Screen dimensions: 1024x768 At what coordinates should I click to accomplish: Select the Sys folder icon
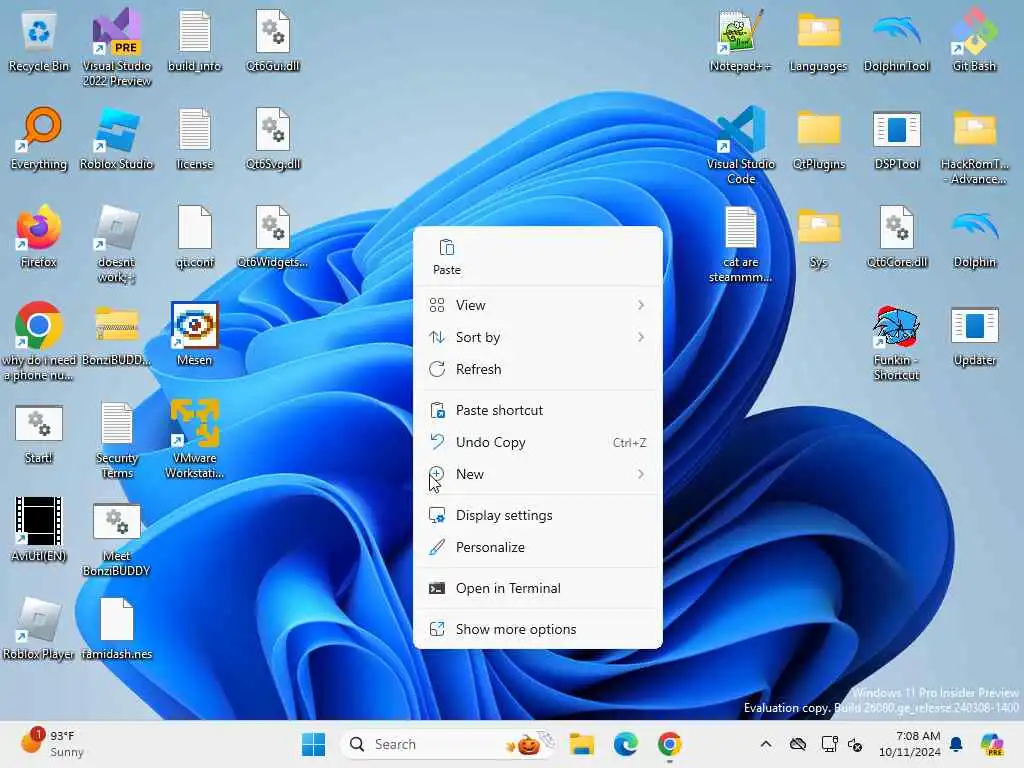818,237
